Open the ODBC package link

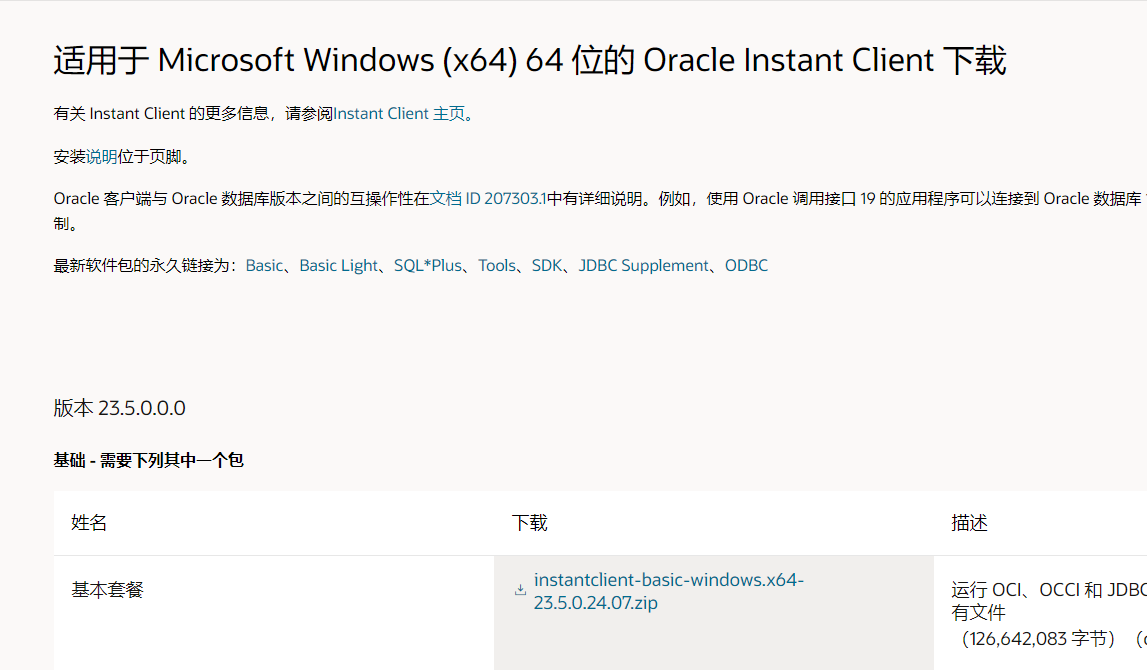(746, 266)
